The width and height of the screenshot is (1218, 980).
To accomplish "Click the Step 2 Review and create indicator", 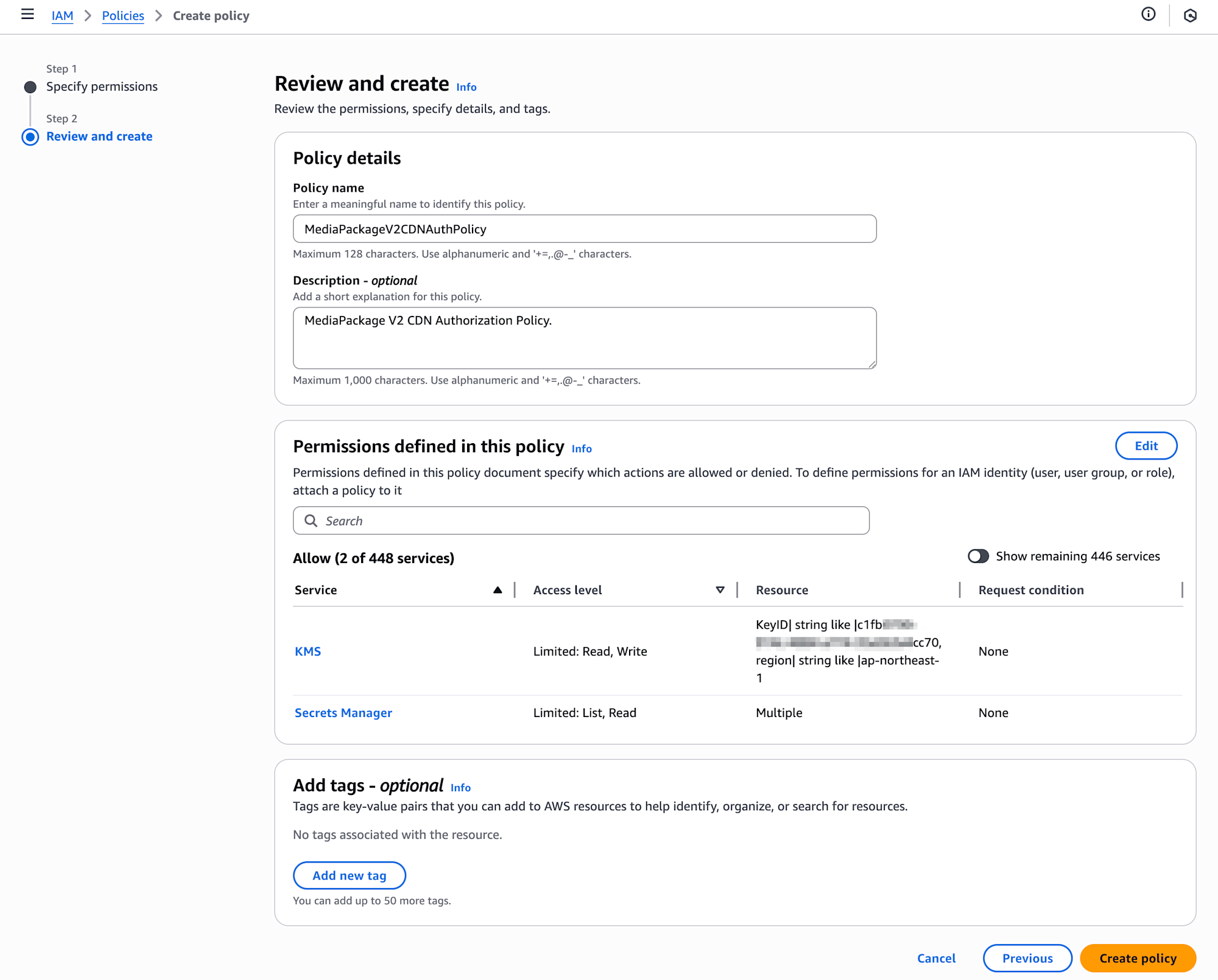I will coord(30,136).
